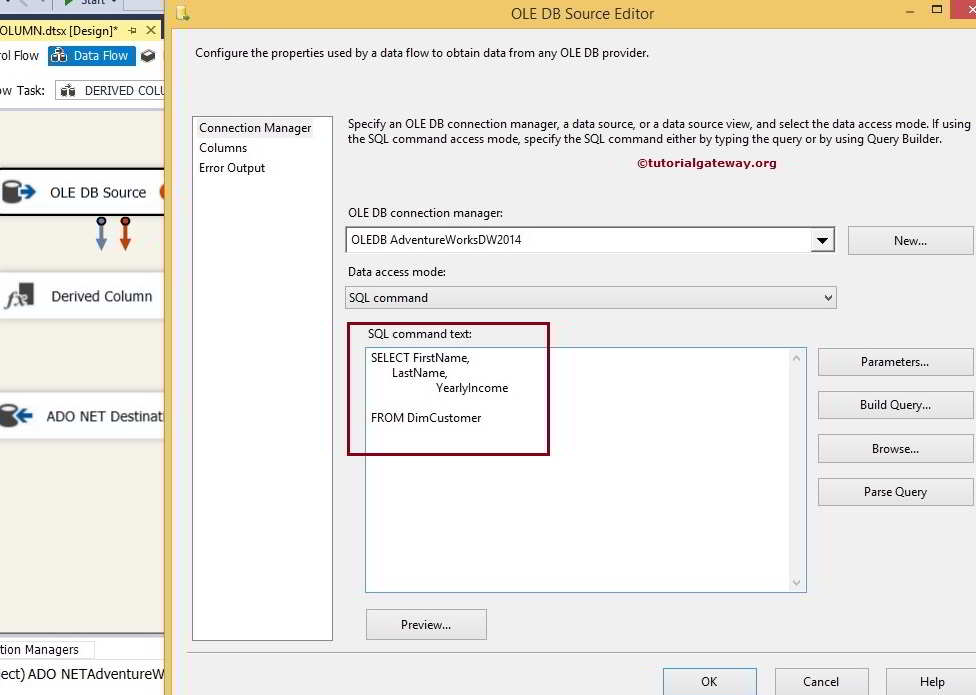Open the OLE DB connection manager dropdown
This screenshot has height=695, width=976.
(x=822, y=239)
